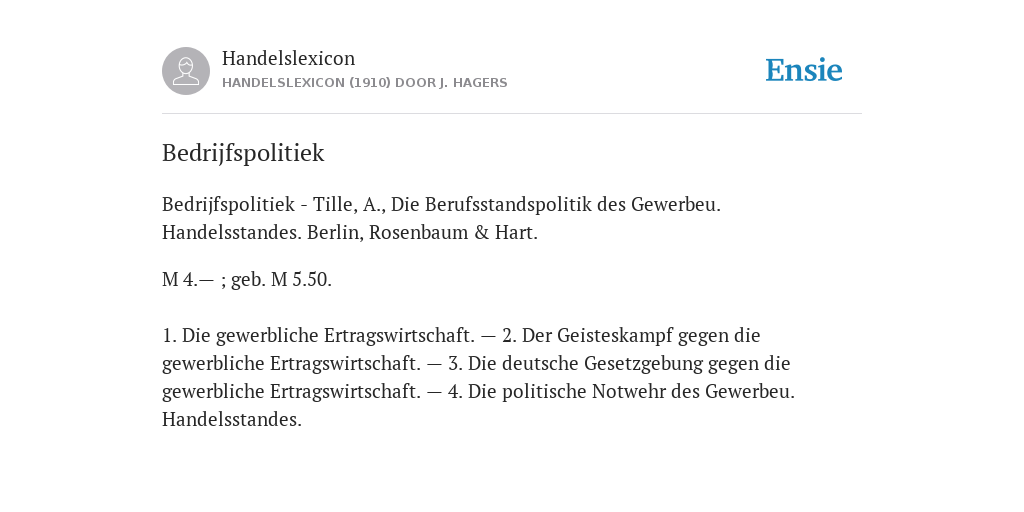The height and width of the screenshot is (512, 1024).
Task: Click the Handelslexicon author name
Action: coord(289,58)
